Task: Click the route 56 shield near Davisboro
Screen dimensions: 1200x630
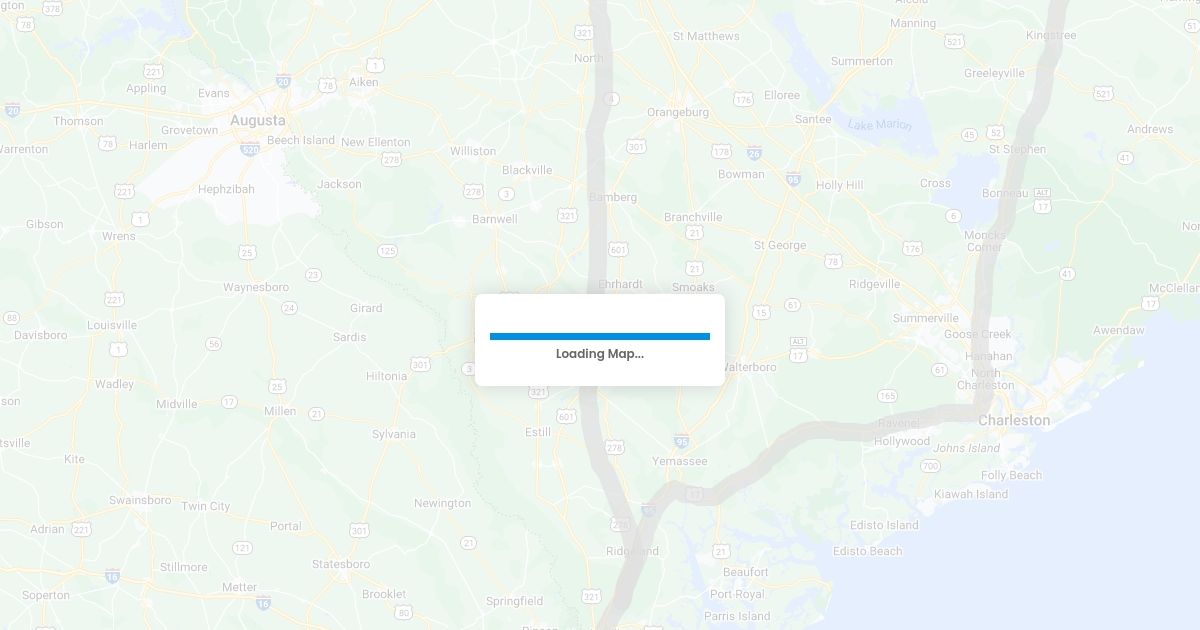Action: point(214,344)
